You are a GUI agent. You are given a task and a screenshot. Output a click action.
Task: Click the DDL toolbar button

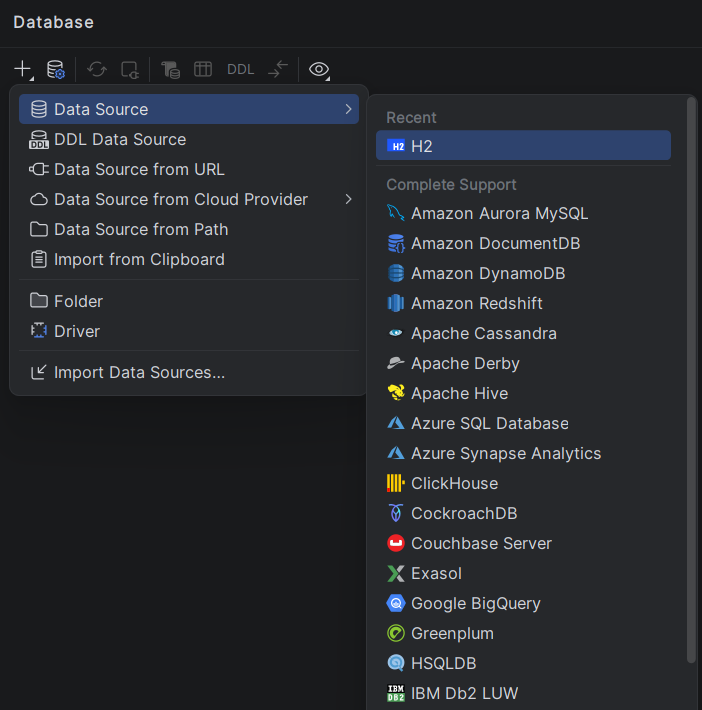pyautogui.click(x=240, y=69)
